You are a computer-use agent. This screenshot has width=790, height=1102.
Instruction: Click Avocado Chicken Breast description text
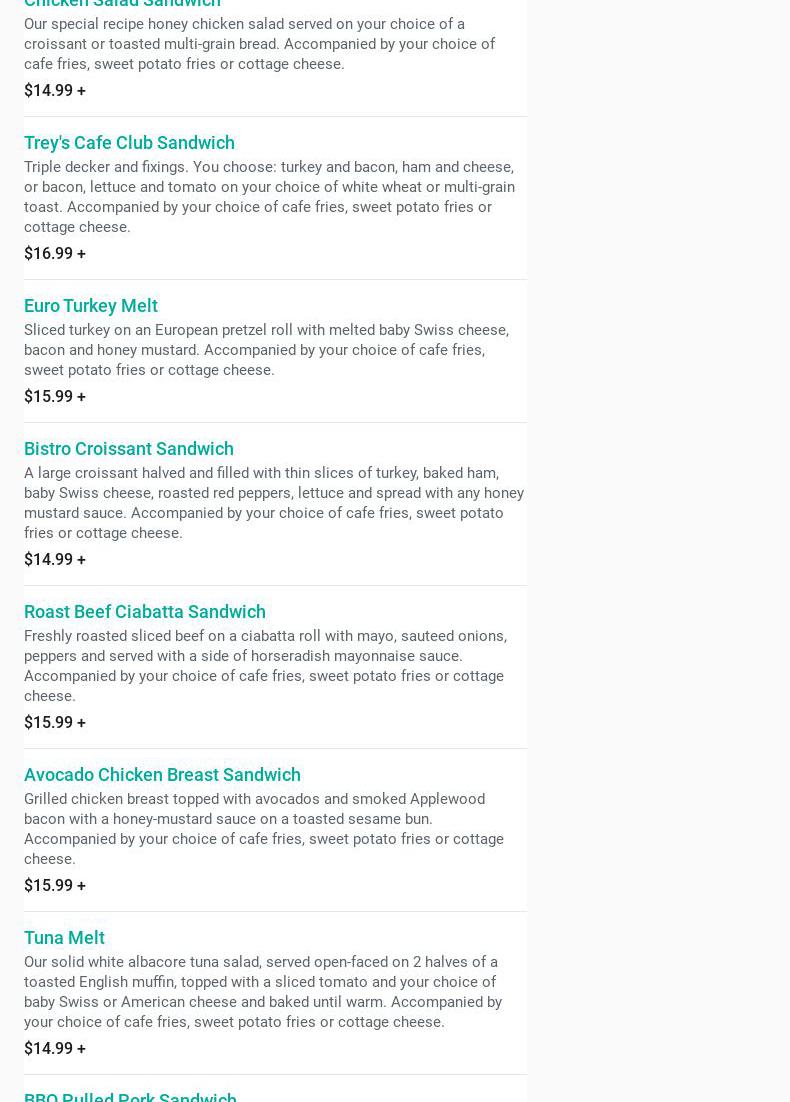264,829
